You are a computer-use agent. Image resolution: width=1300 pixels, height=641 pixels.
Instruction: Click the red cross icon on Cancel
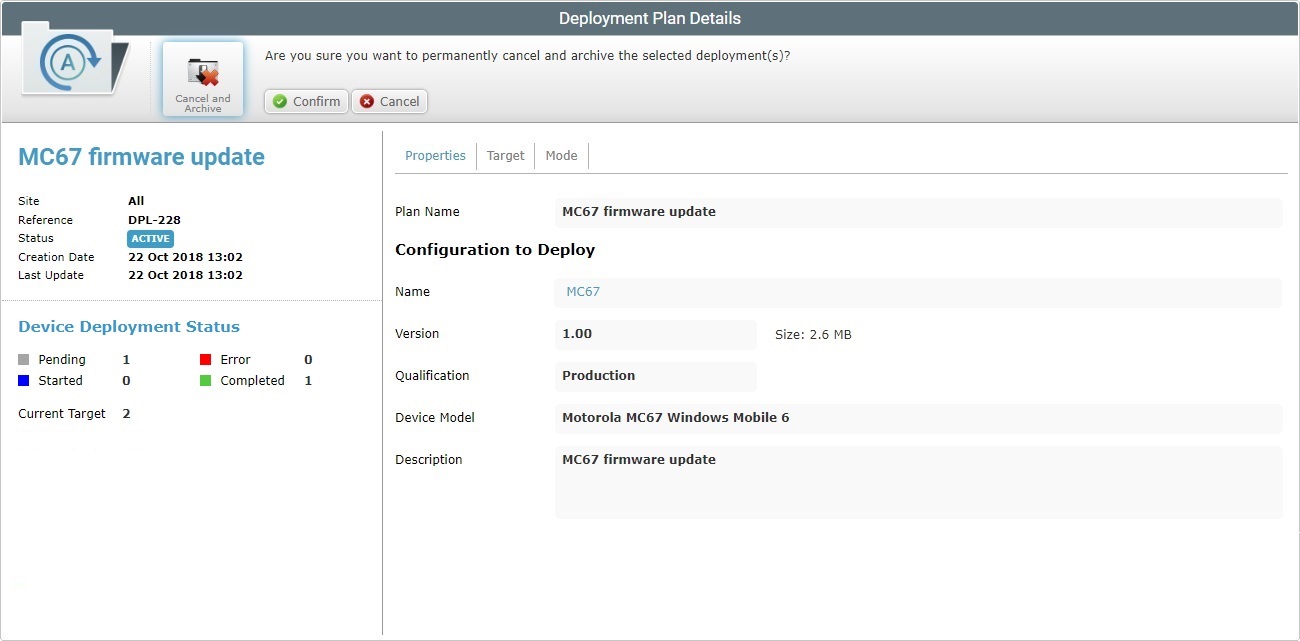point(364,101)
